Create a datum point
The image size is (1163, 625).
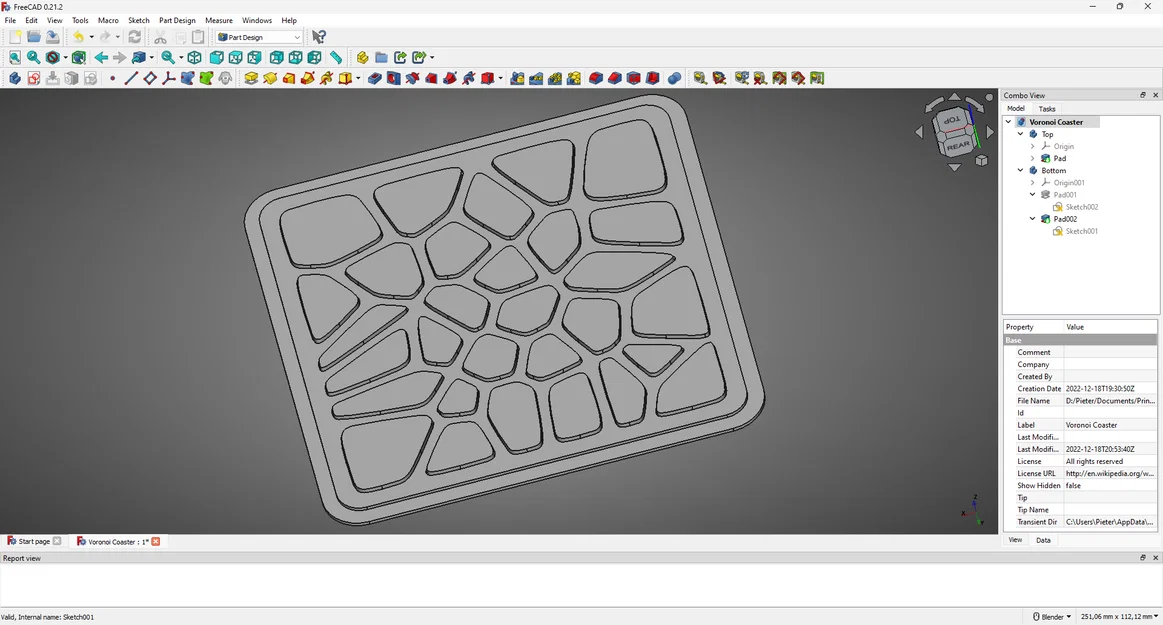coord(112,78)
